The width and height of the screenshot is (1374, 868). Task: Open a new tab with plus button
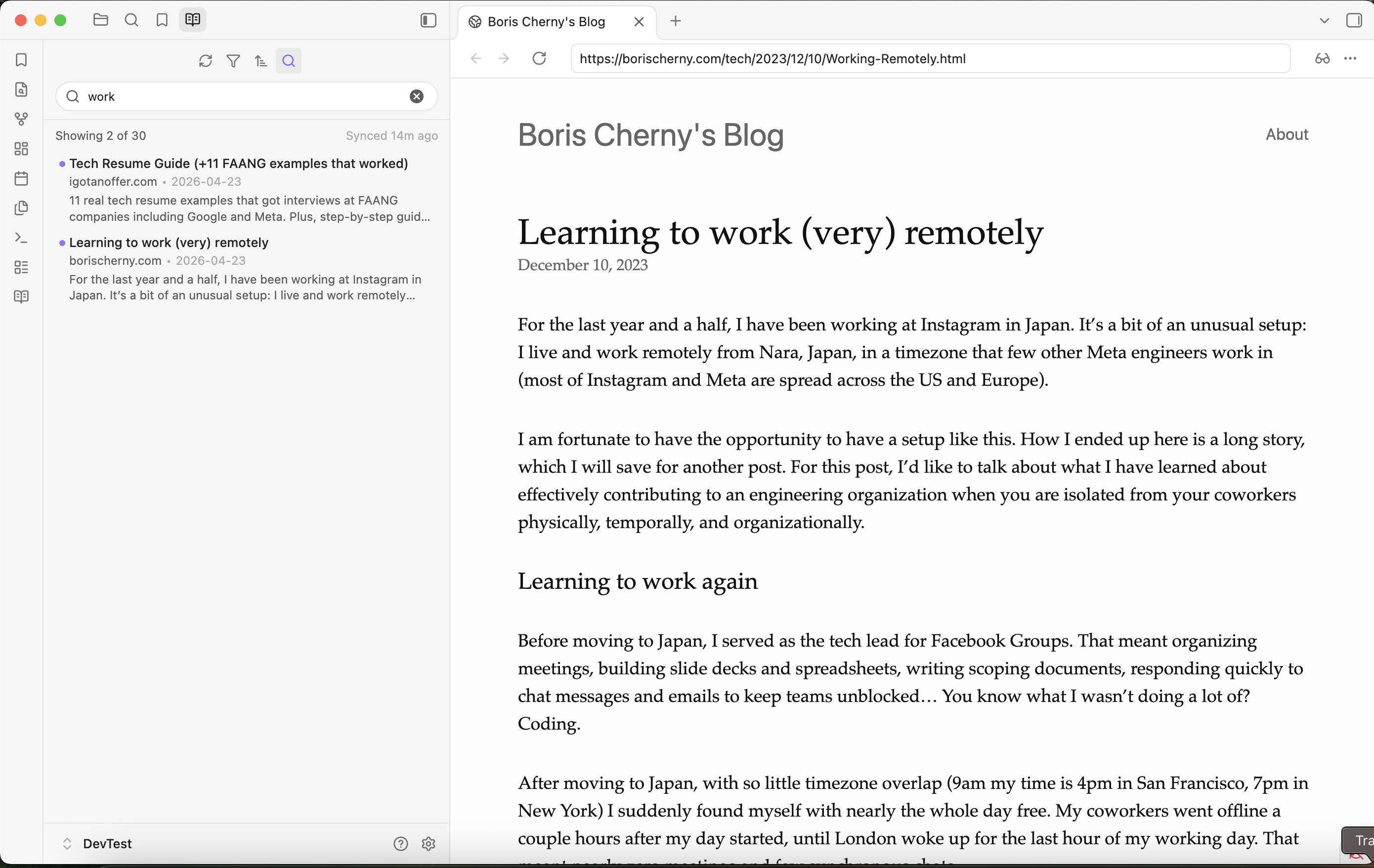[x=676, y=21]
